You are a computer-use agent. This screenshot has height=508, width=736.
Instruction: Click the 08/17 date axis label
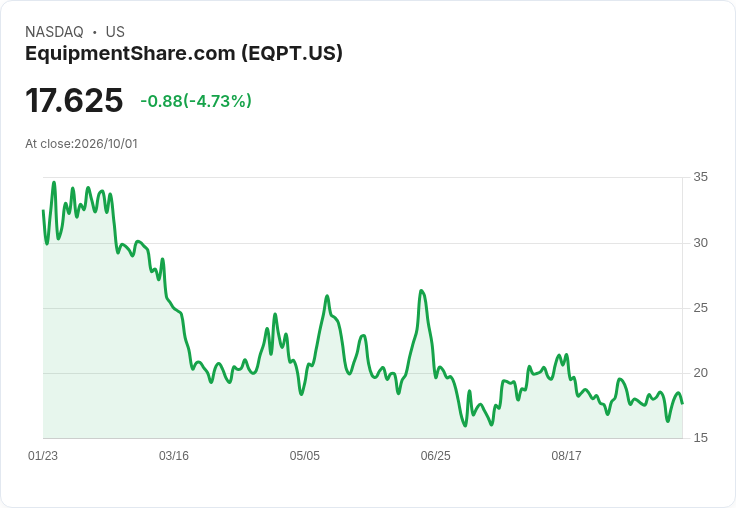pos(566,456)
